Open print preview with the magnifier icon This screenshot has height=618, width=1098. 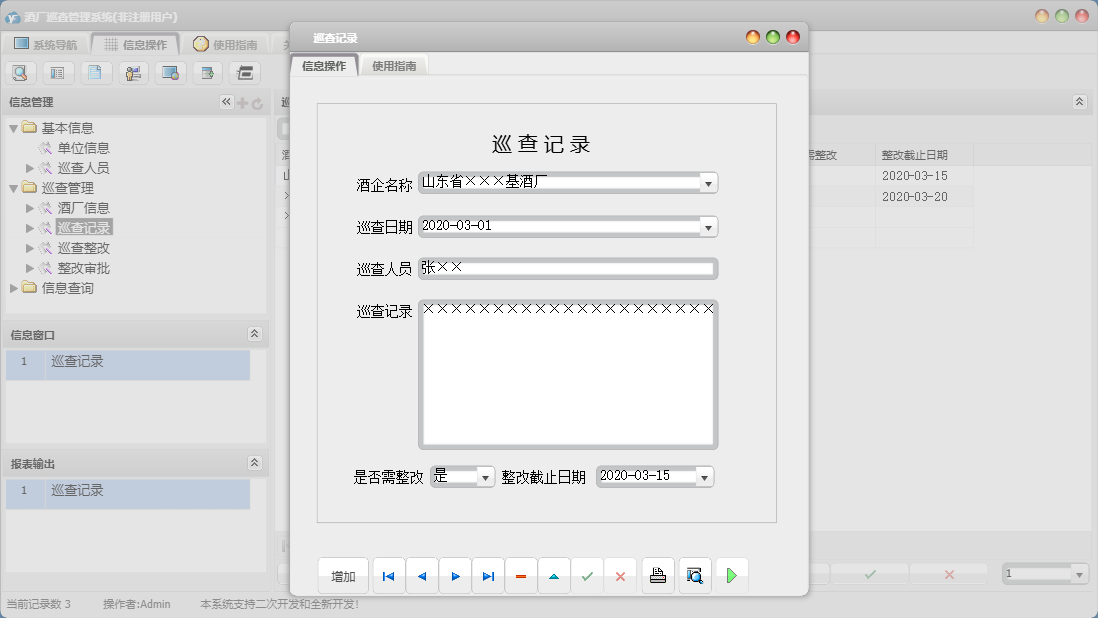coord(694,576)
